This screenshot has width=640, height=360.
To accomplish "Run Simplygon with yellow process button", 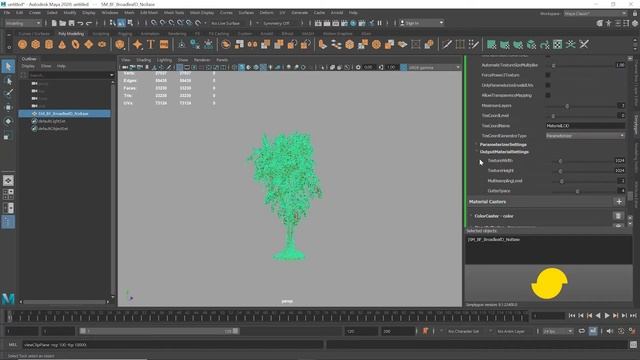I will click(549, 284).
